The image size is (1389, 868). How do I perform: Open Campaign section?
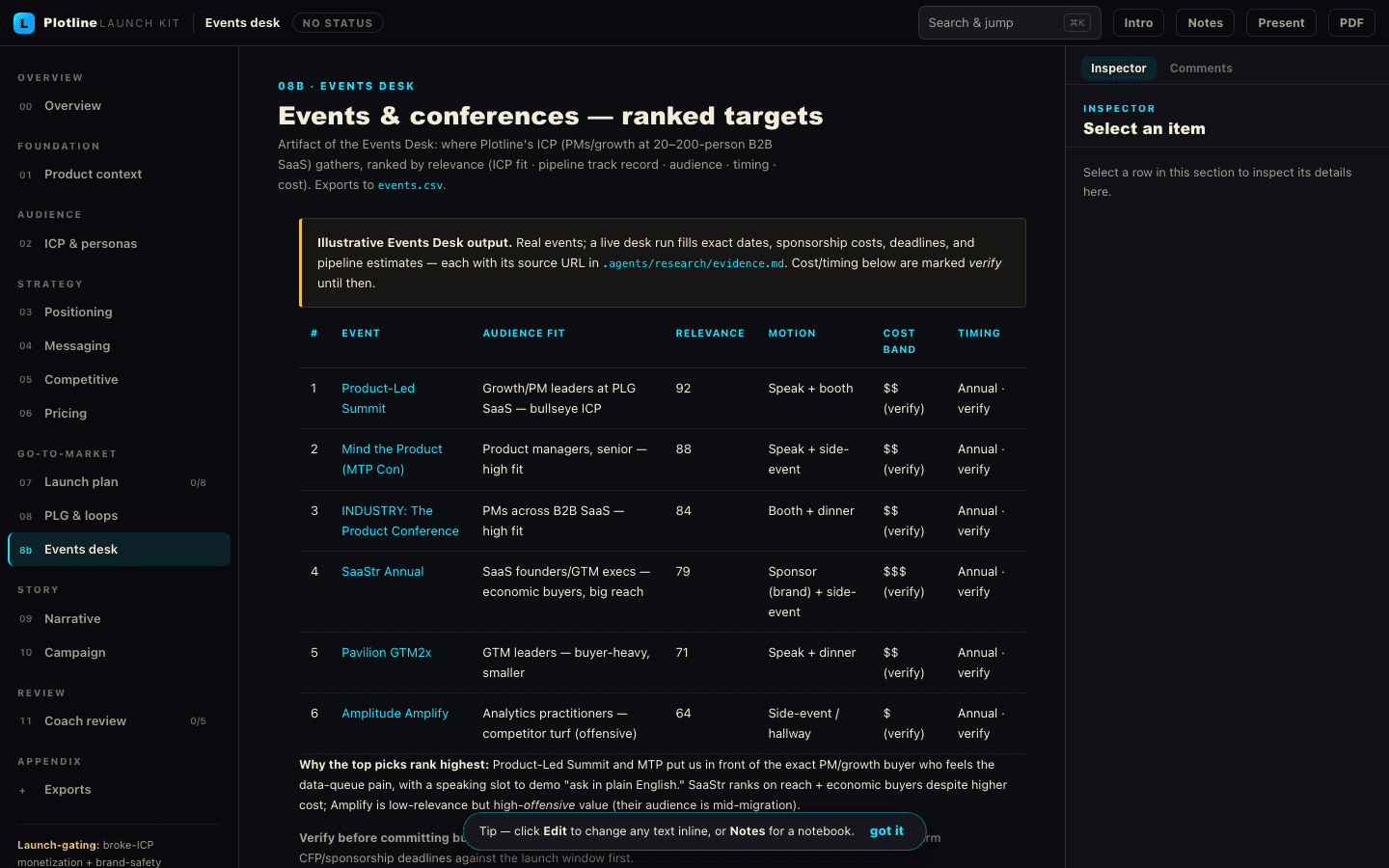coord(119,653)
